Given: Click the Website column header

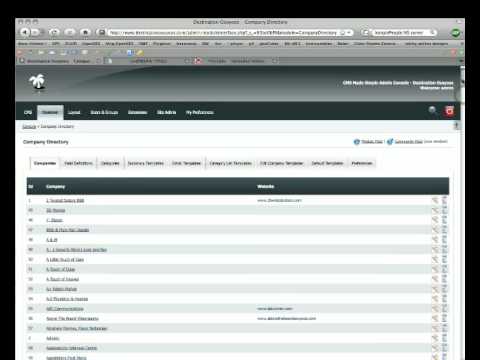Looking at the screenshot, I should pyautogui.click(x=266, y=186).
